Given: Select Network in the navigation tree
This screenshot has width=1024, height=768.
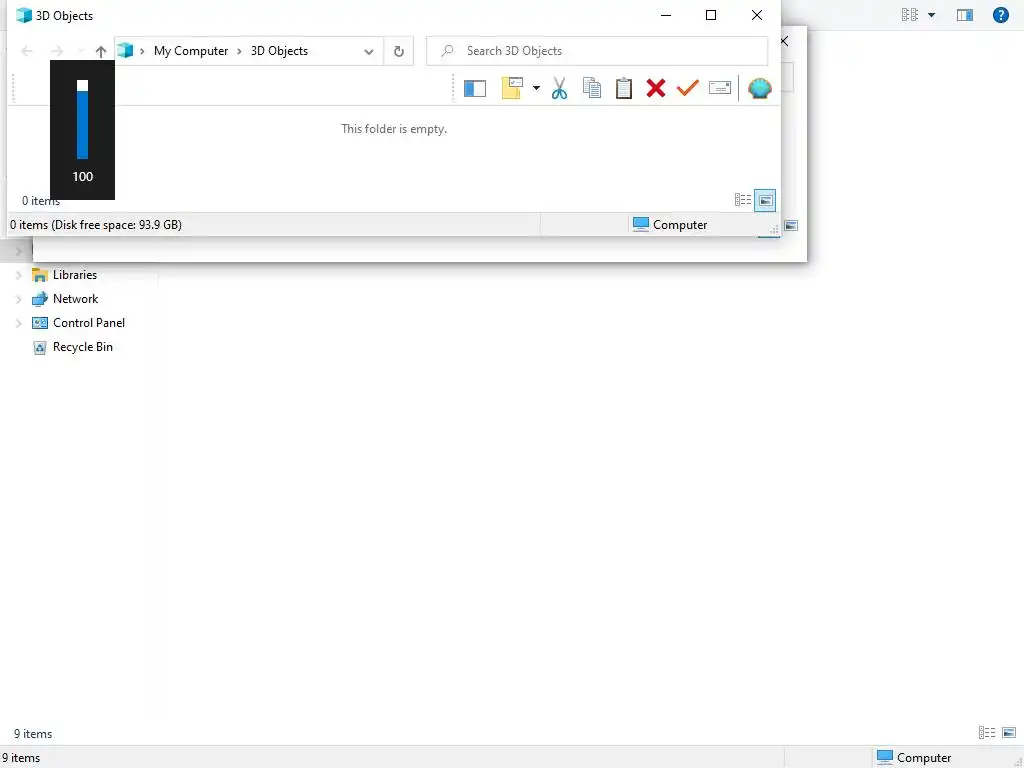Looking at the screenshot, I should tap(76, 299).
